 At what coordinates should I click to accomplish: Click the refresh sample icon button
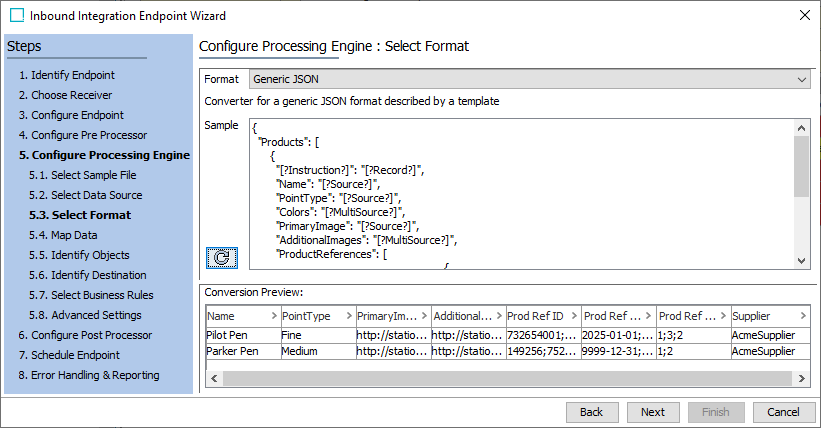tap(221, 257)
